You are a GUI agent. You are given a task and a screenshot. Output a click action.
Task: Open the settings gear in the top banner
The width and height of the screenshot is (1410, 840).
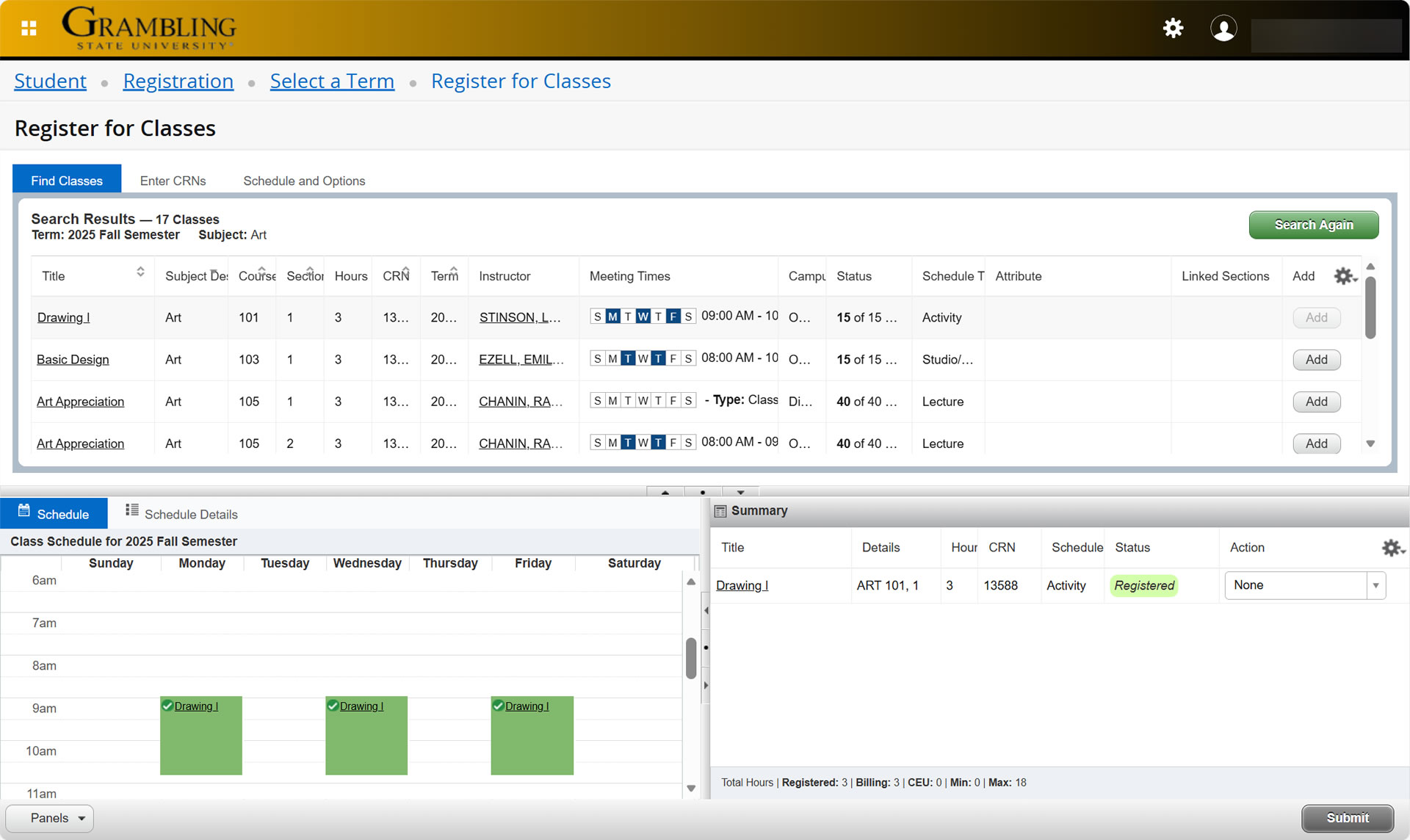point(1173,28)
